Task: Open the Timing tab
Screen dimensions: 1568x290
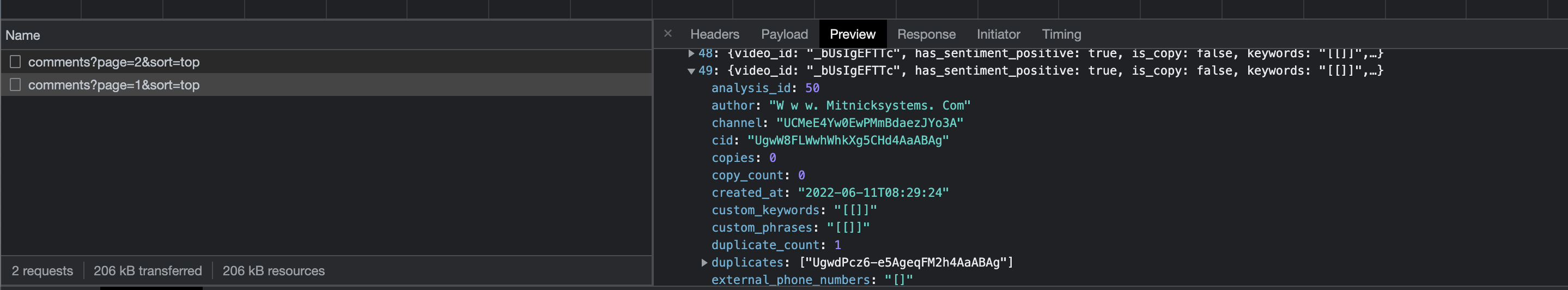Action: 1061,34
